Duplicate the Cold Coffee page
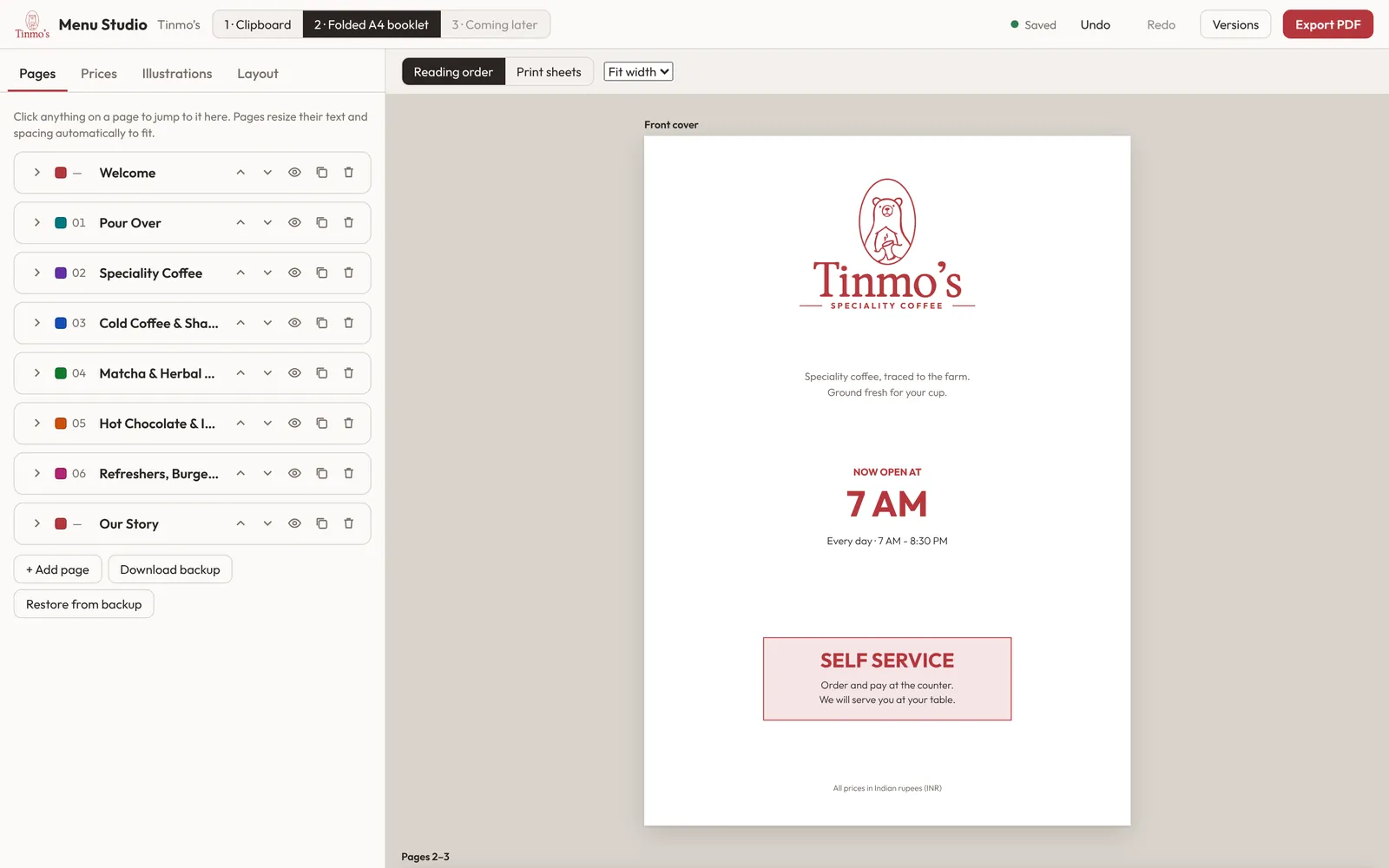Screen dimensions: 1389x868 (x=321, y=323)
